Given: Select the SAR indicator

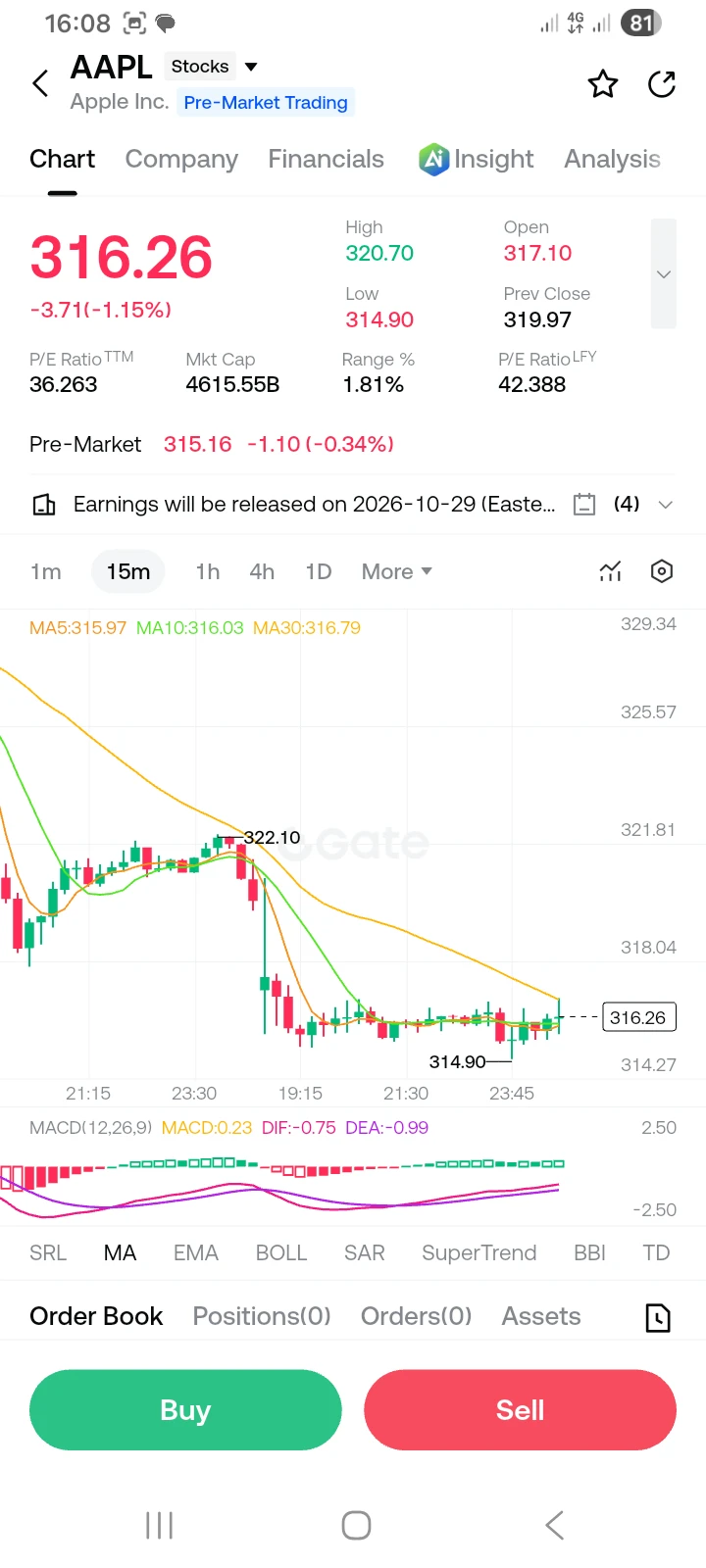Looking at the screenshot, I should click(364, 1252).
